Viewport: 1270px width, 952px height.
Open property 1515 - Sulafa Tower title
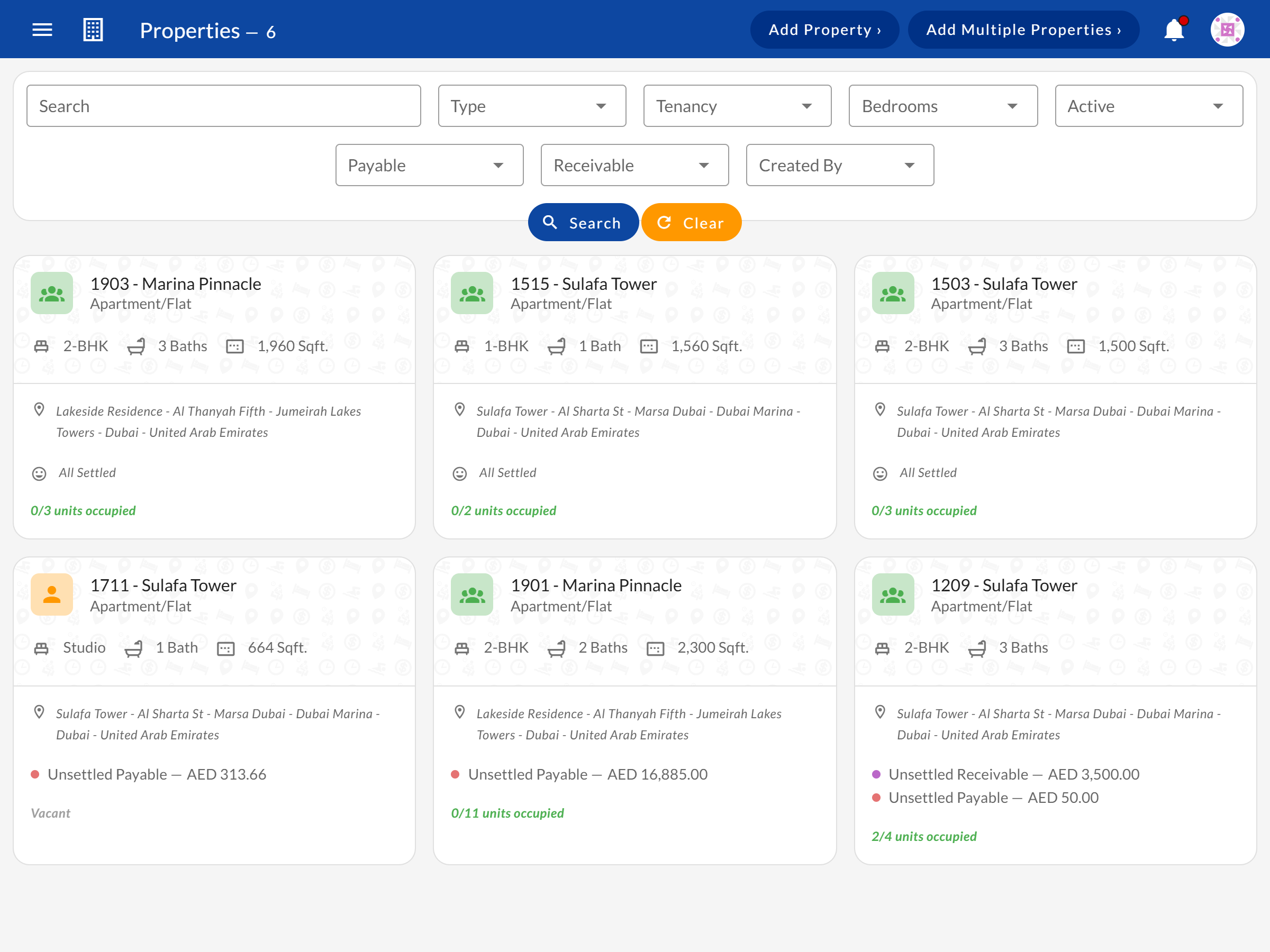point(583,283)
